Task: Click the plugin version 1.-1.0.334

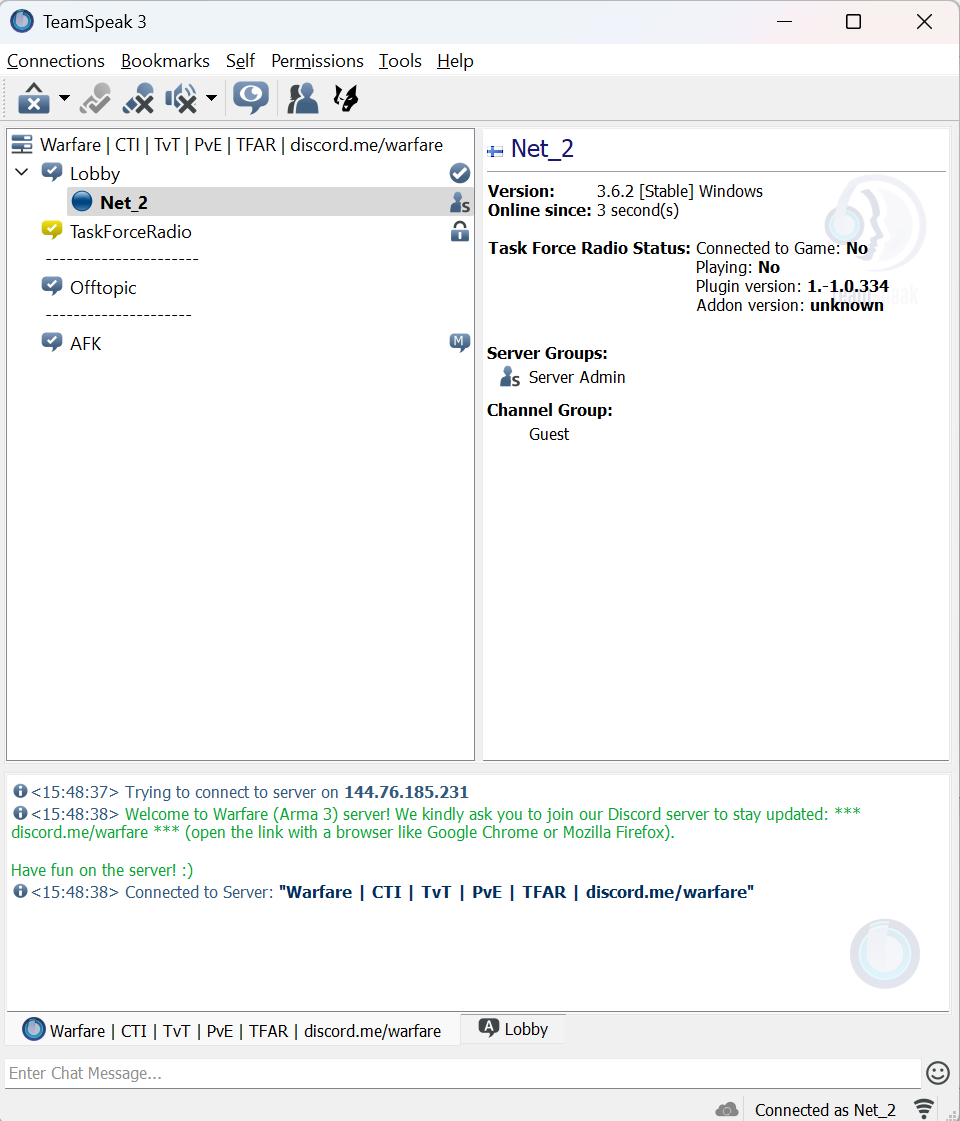Action: point(848,286)
